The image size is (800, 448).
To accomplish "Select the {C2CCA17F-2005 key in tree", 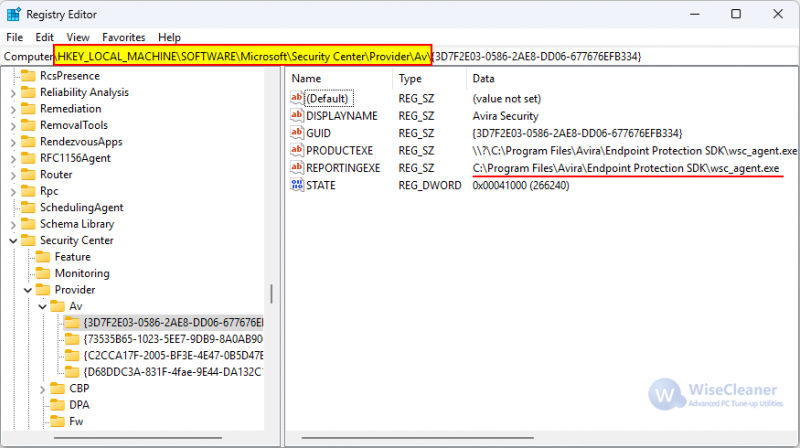I will (x=173, y=356).
